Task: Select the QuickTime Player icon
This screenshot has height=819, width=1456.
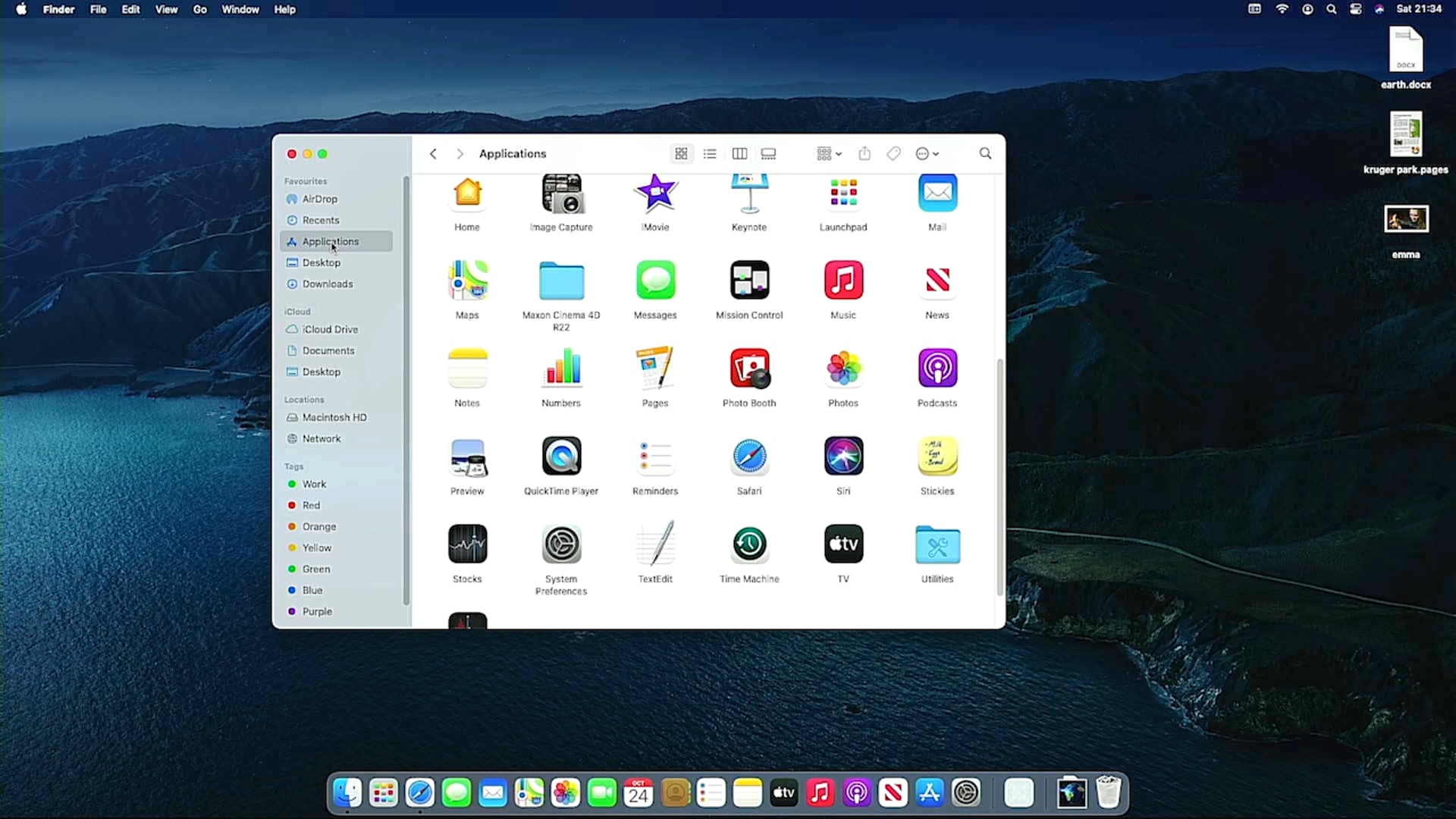Action: click(561, 457)
